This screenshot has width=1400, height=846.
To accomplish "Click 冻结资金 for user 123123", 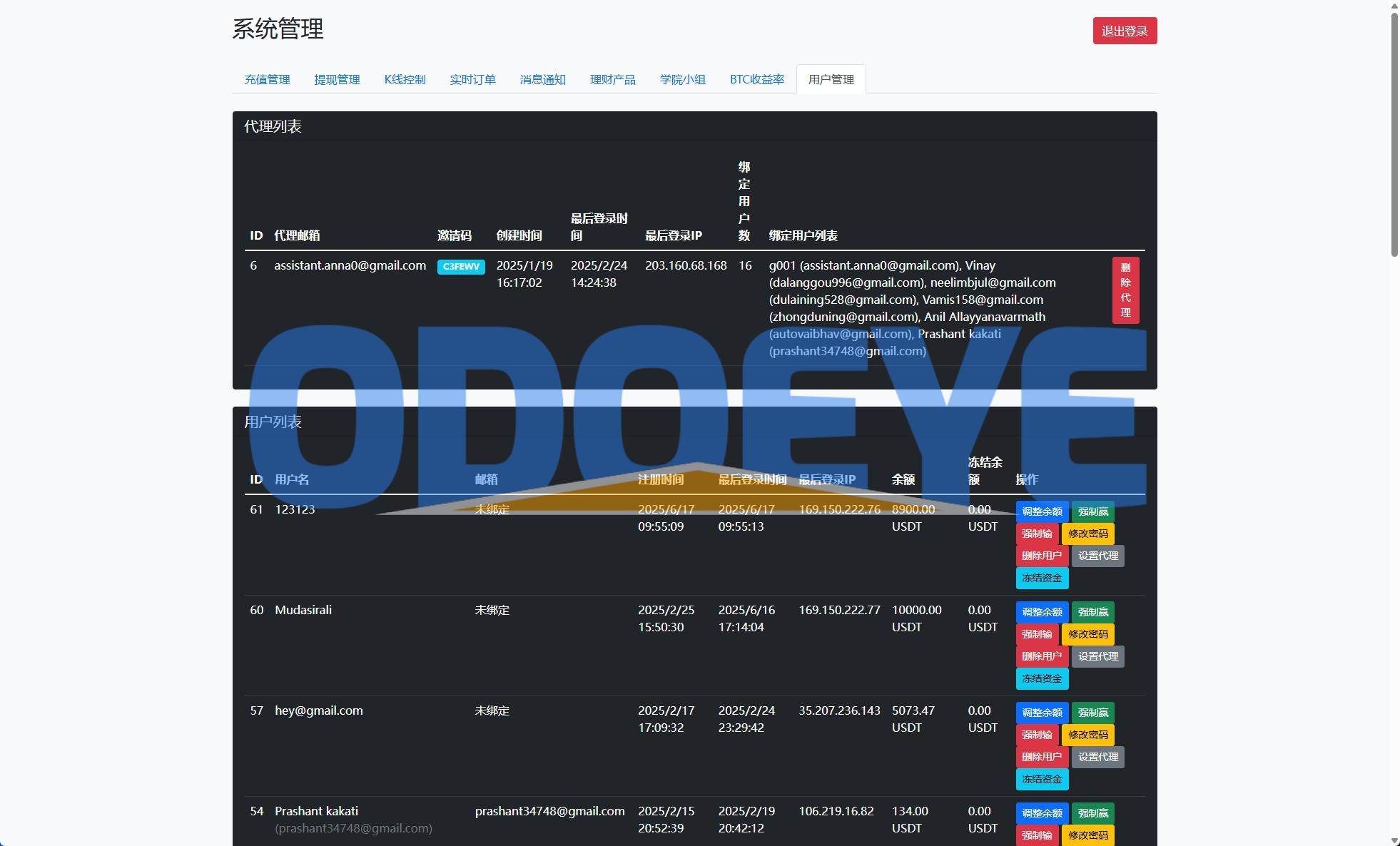I will click(x=1042, y=578).
